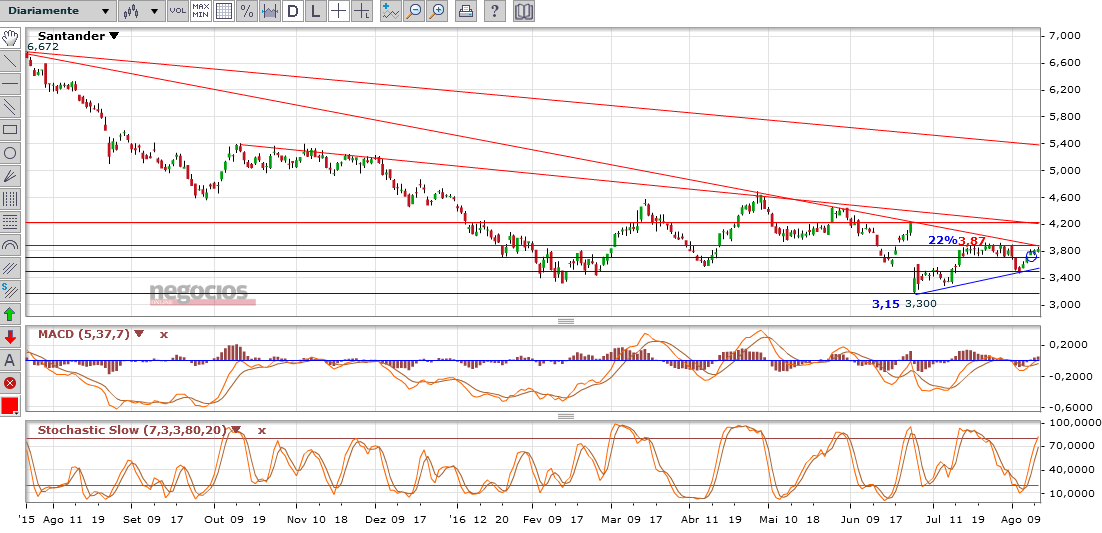Open the MACD (5,37,7) settings menu

[139, 334]
